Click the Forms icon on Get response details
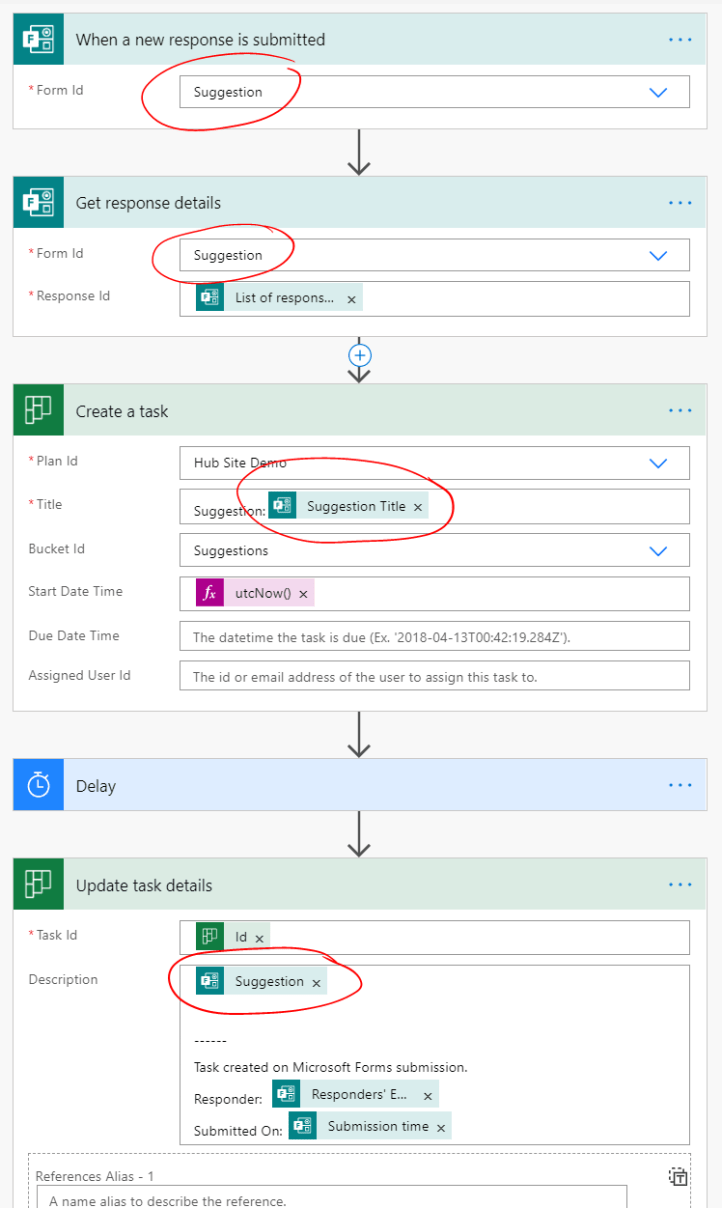 (38, 202)
